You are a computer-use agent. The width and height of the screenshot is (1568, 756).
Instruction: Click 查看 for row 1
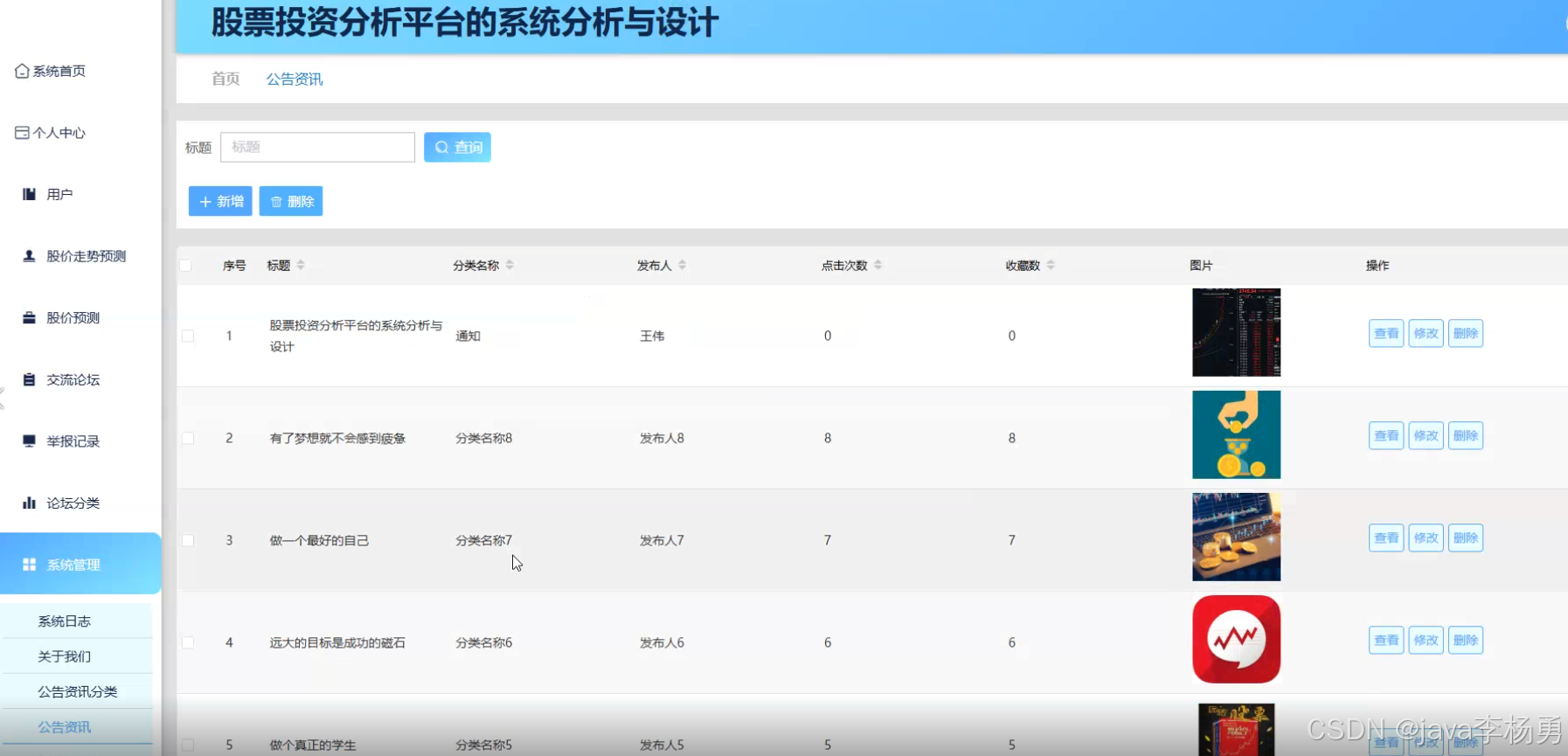coord(1386,333)
